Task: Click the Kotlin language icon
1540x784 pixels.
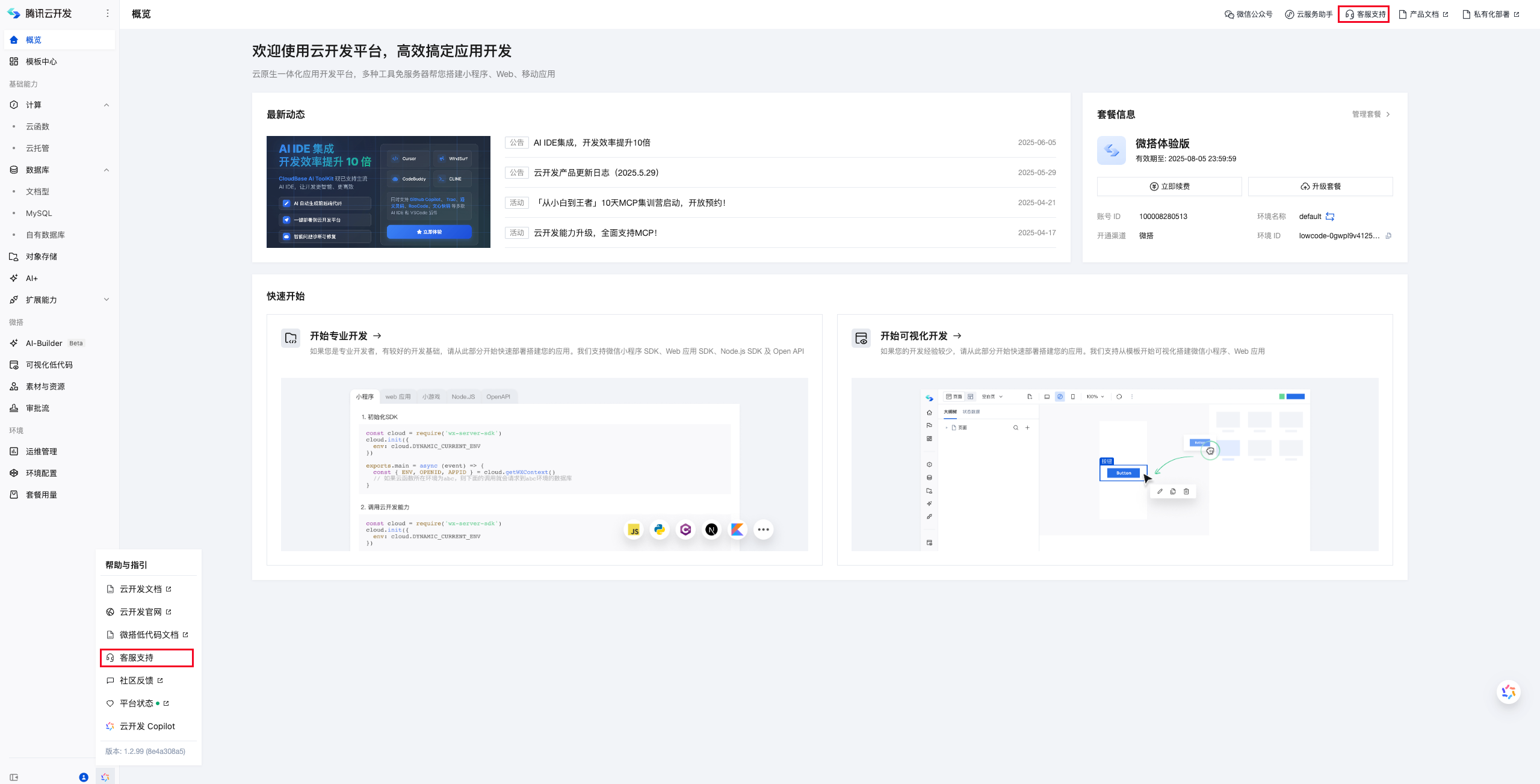Action: click(737, 529)
